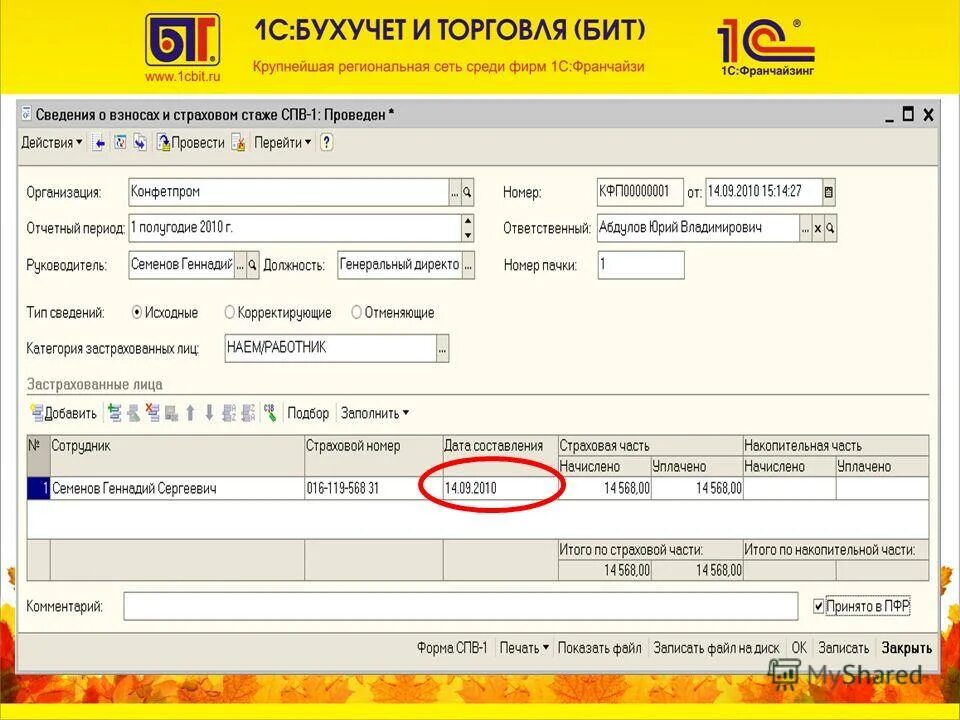This screenshot has height=720, width=960.
Task: Click the copy-document icon with blue arrow
Action: pyautogui.click(x=140, y=143)
